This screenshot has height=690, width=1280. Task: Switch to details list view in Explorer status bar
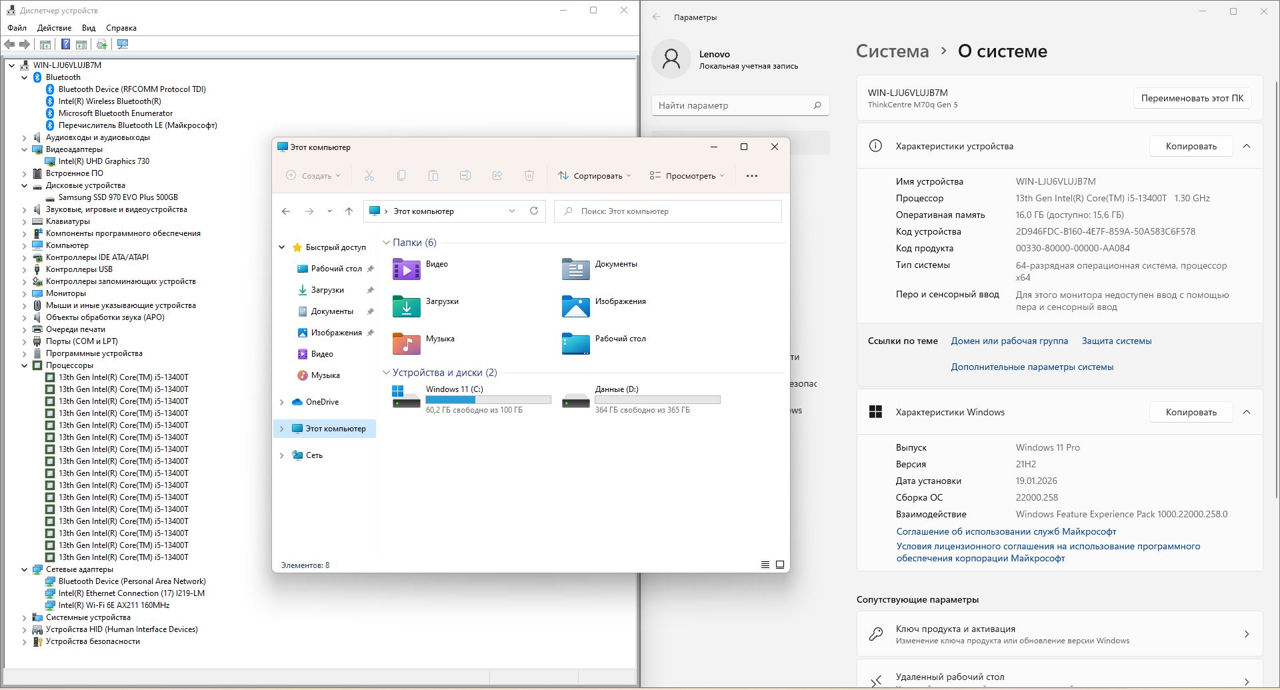pyautogui.click(x=765, y=565)
